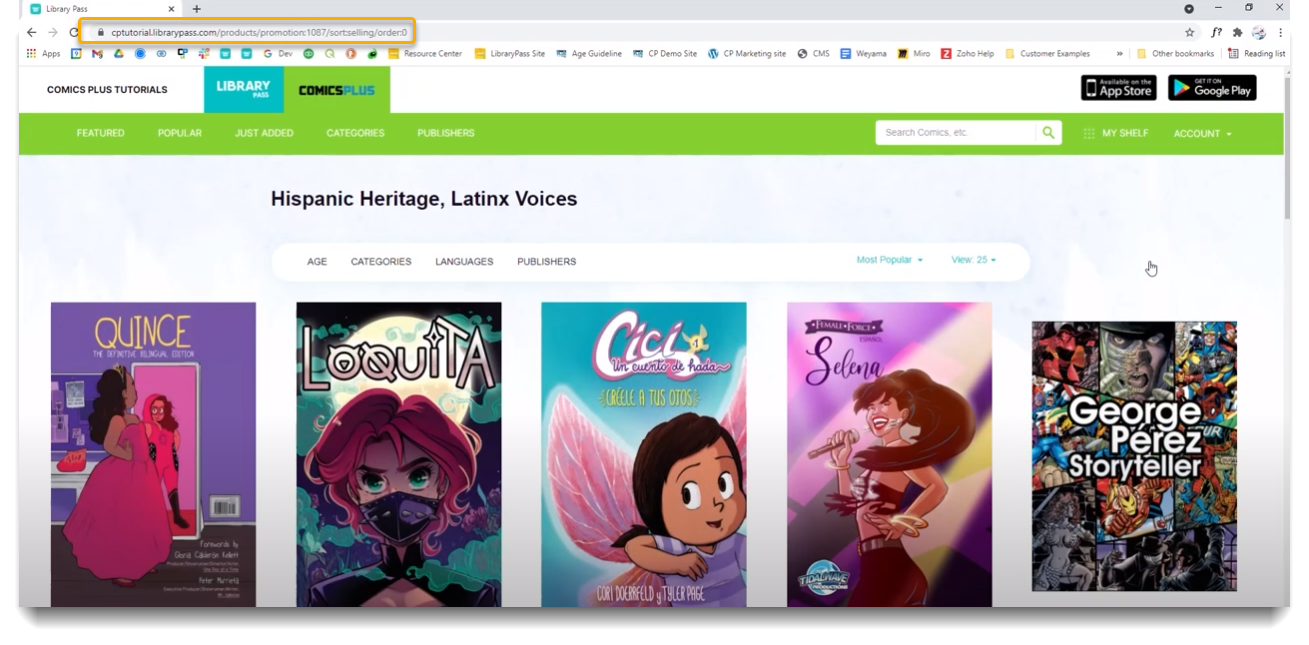The image size is (1309, 645).
Task: Open the App Store download badge
Action: [1118, 88]
